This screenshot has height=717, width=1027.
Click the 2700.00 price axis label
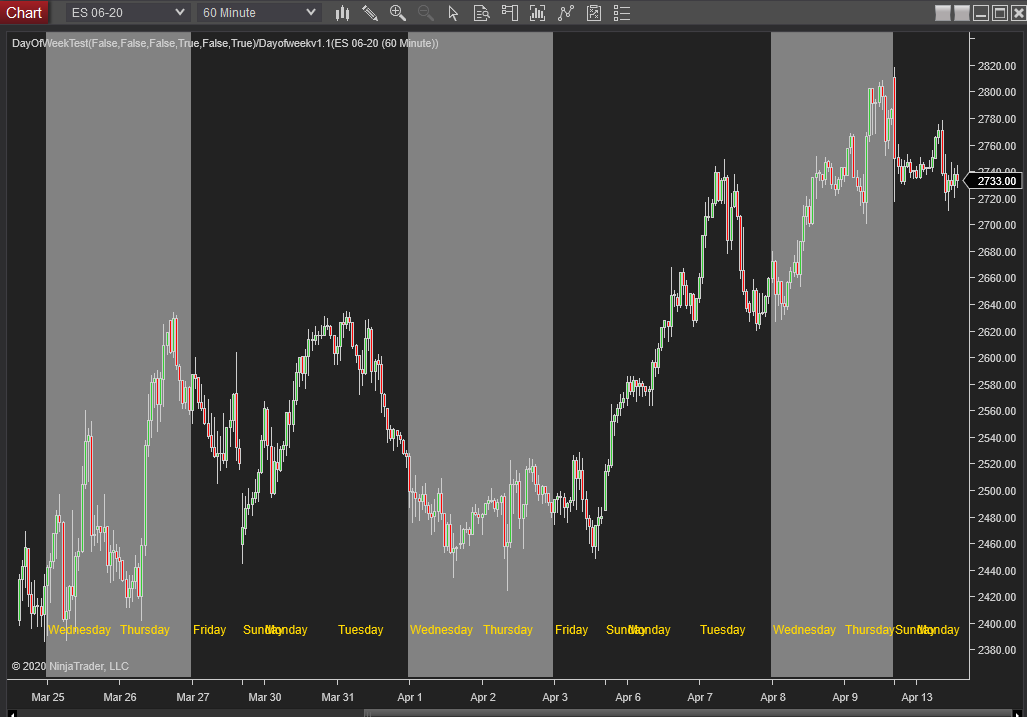coord(997,225)
